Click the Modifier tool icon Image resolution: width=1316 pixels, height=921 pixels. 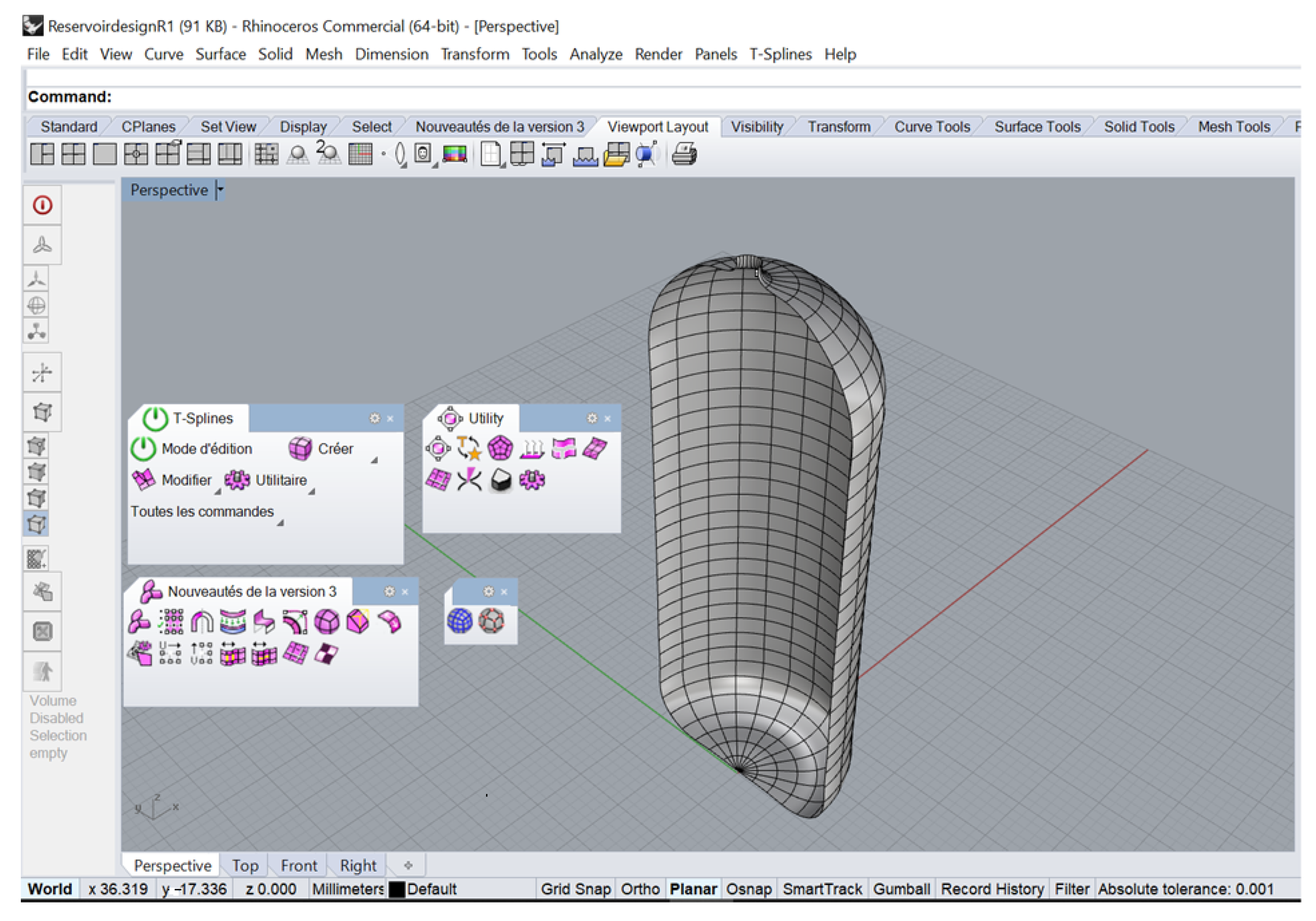(x=143, y=480)
